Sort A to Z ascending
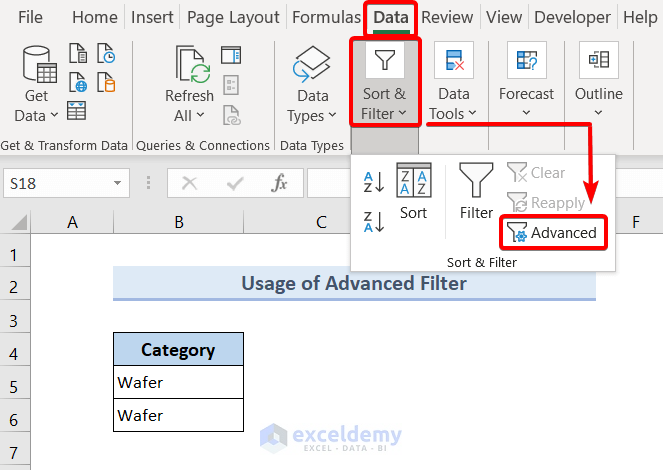The image size is (663, 470). coord(374,181)
